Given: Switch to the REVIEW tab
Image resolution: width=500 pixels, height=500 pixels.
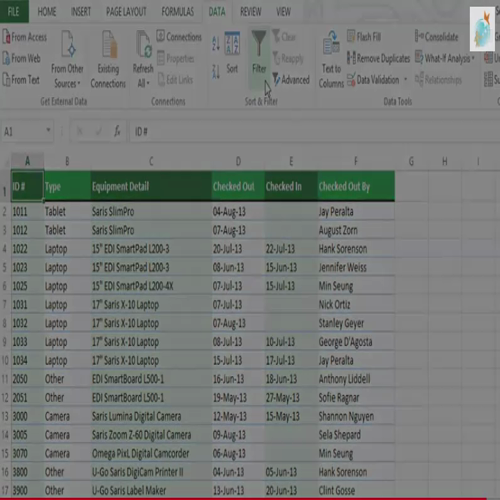Looking at the screenshot, I should tap(251, 12).
